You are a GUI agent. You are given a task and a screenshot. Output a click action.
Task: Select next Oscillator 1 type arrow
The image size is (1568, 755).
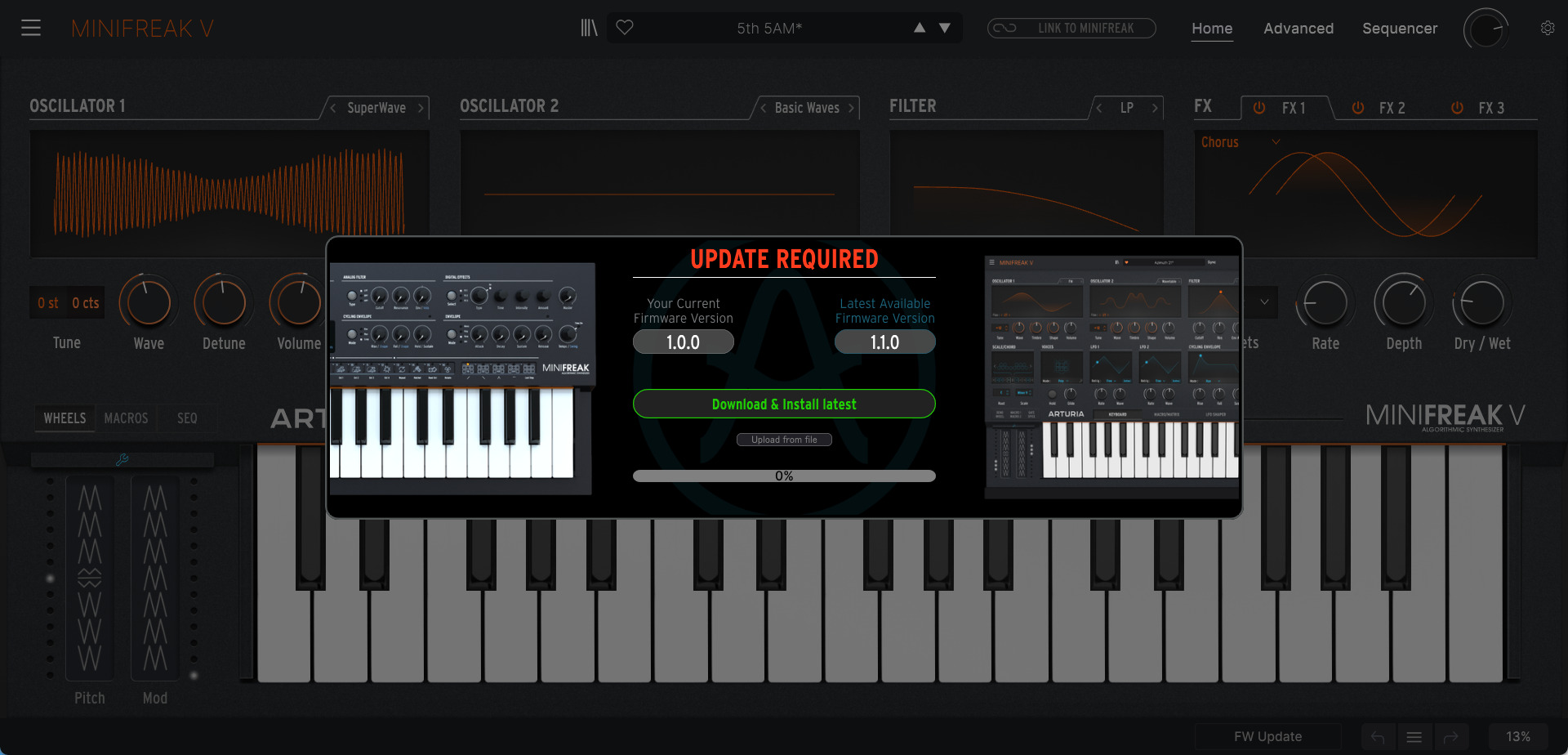(421, 108)
